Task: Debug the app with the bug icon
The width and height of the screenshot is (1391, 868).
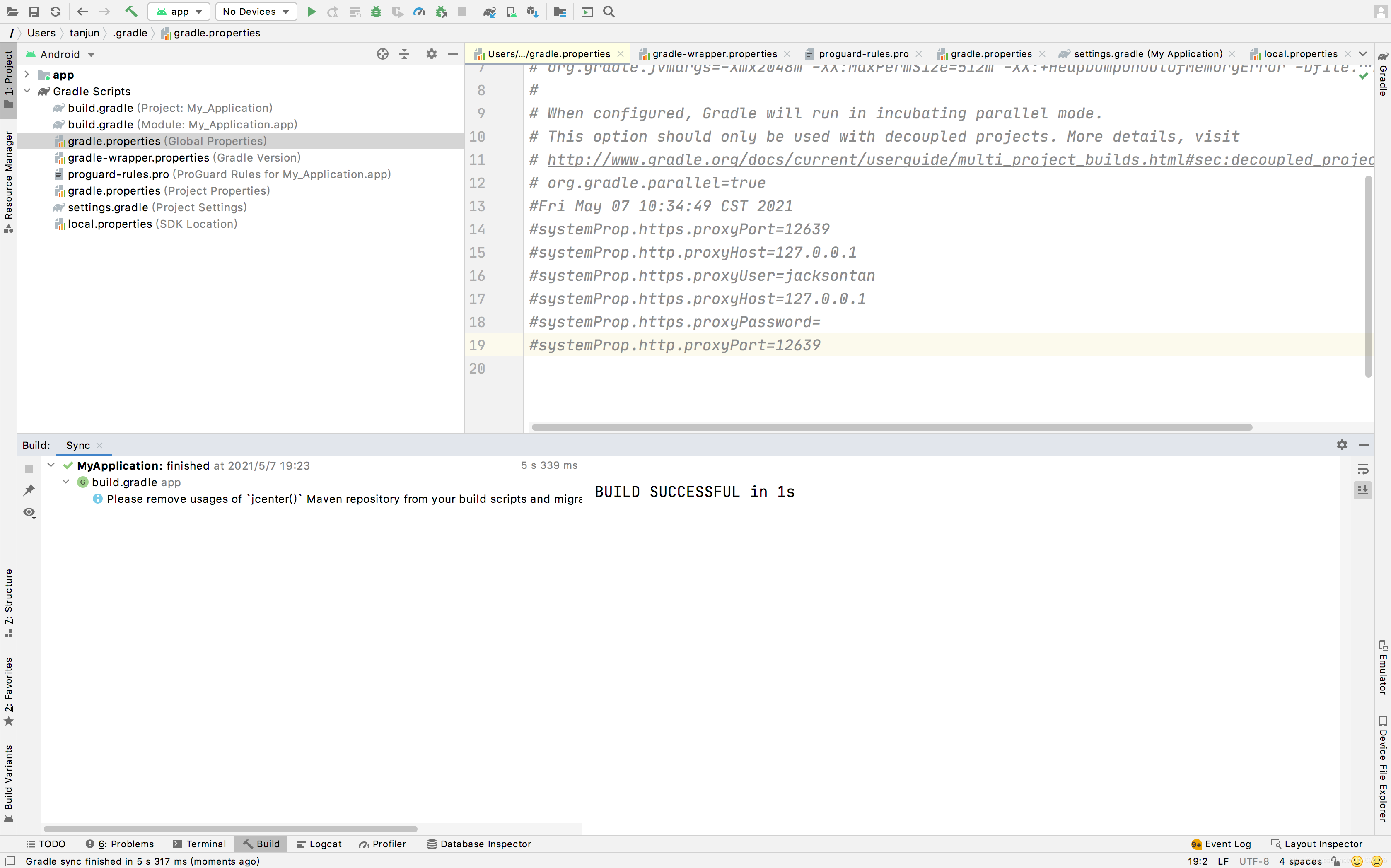Action: click(x=376, y=12)
